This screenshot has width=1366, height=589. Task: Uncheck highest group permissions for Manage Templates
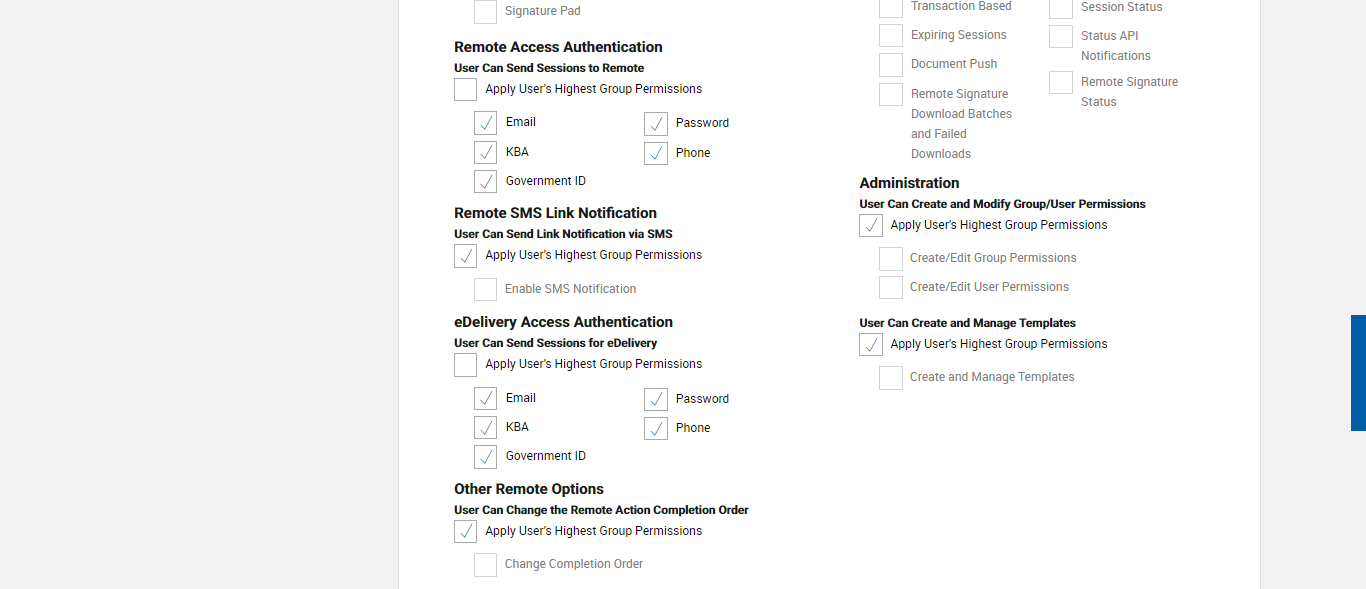[x=871, y=345]
